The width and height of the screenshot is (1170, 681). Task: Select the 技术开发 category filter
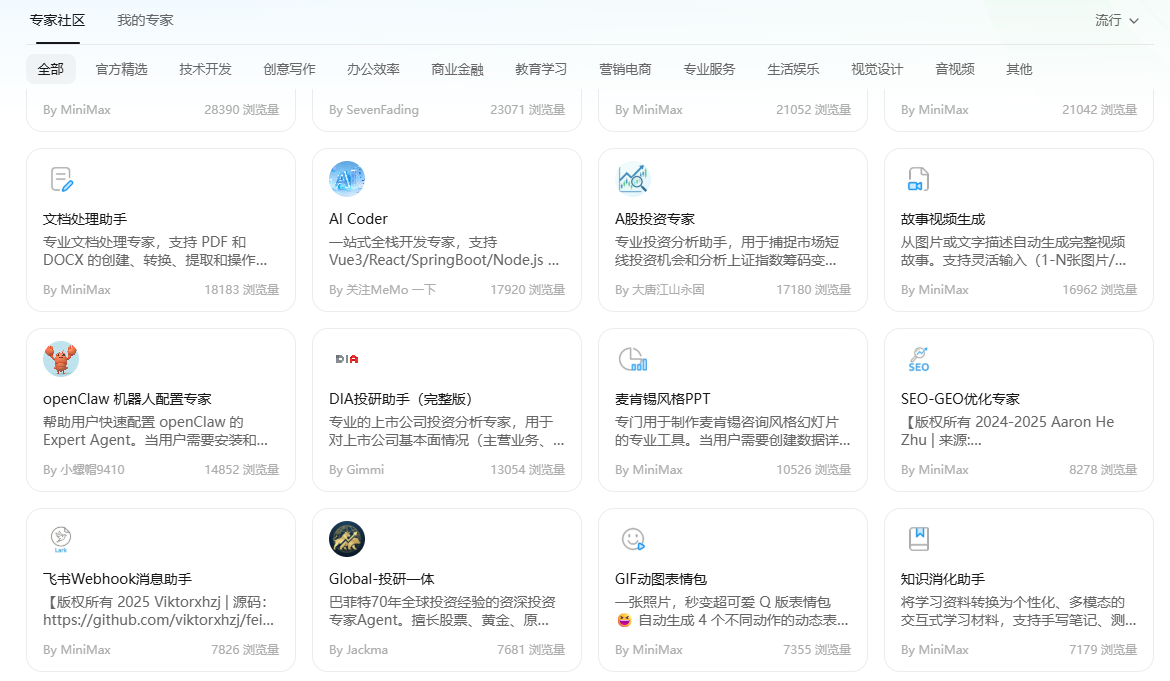(205, 69)
